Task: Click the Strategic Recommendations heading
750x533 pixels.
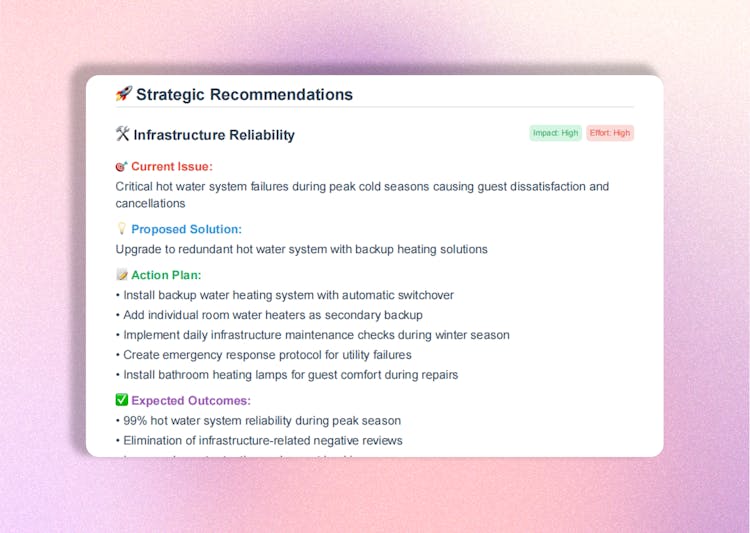Action: pyautogui.click(x=244, y=95)
